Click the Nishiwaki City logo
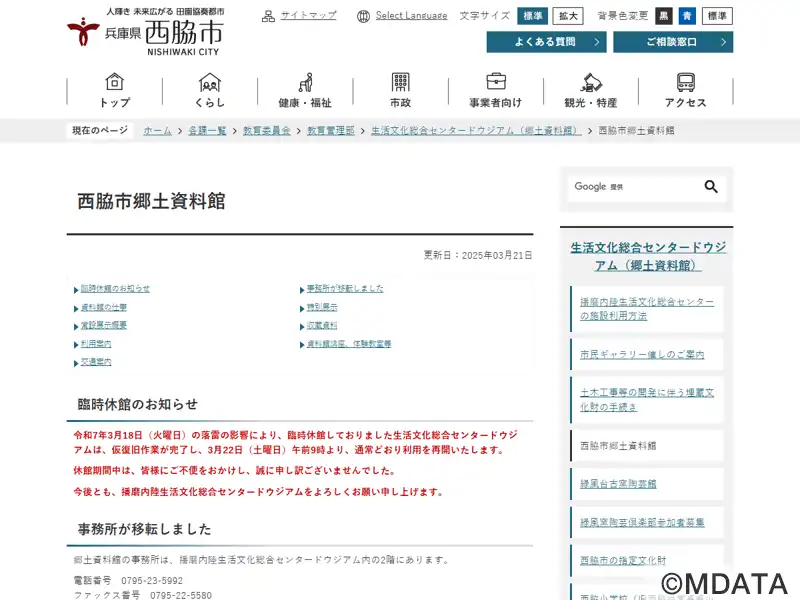This screenshot has width=800, height=600. tap(145, 32)
